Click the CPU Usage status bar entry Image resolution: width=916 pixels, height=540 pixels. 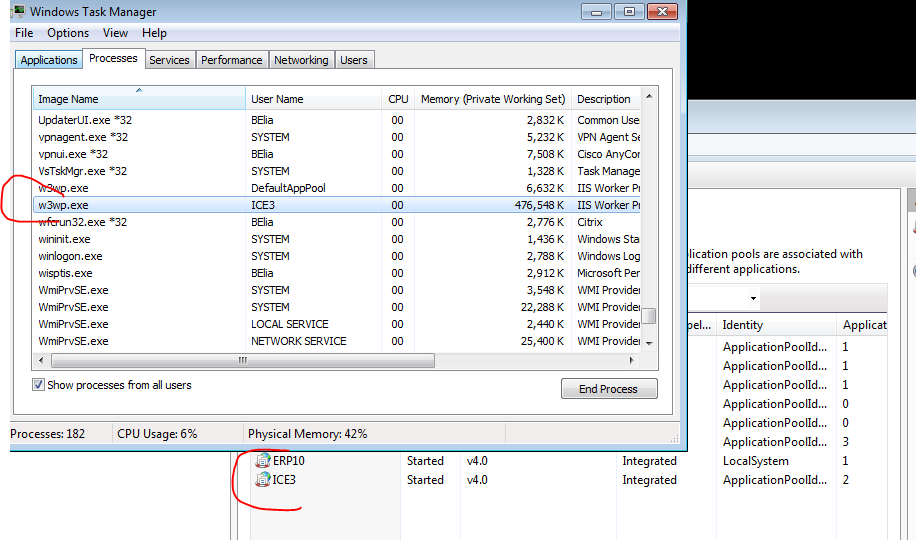pyautogui.click(x=157, y=434)
